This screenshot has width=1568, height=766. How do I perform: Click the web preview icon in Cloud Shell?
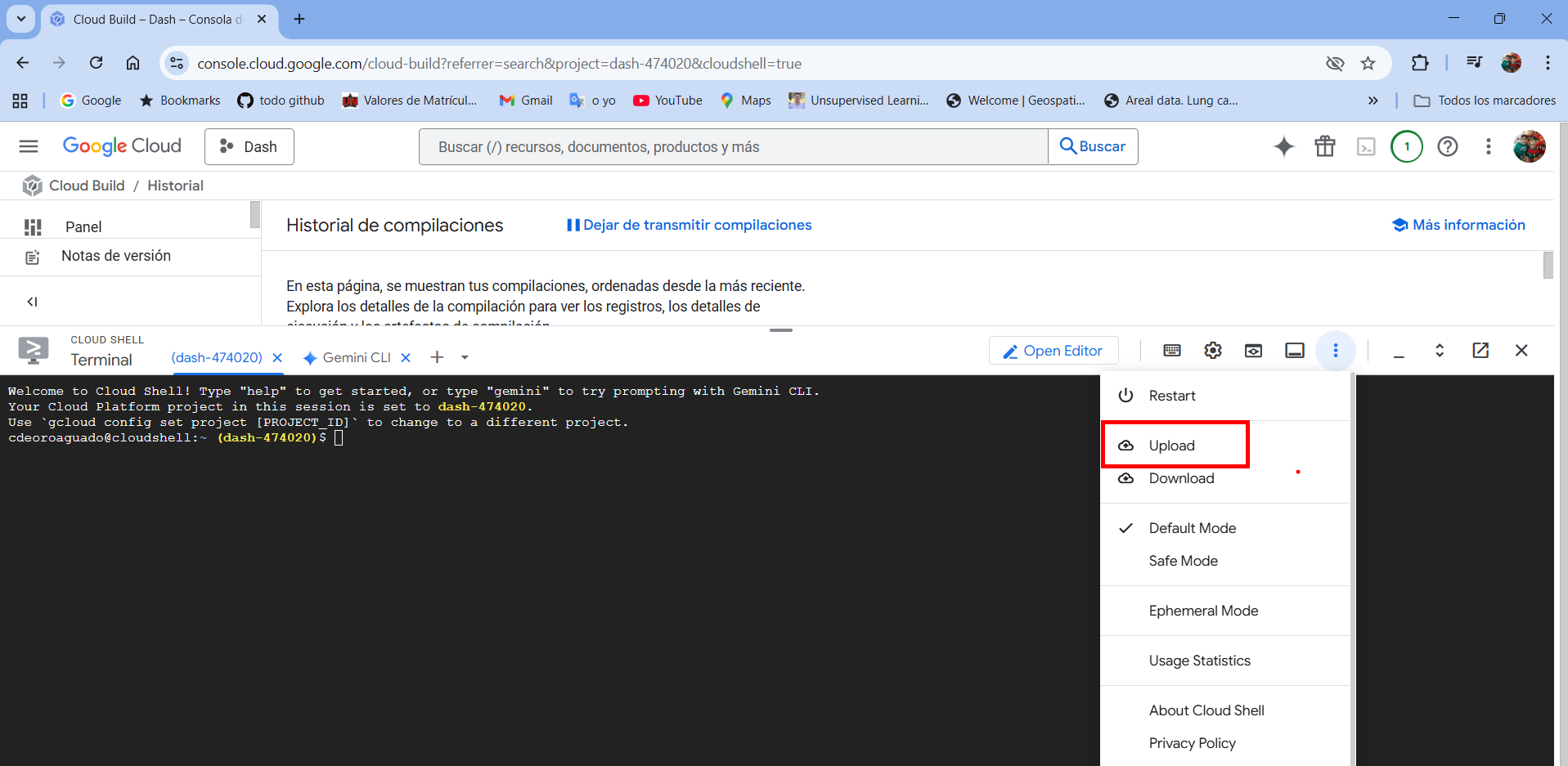click(1253, 351)
